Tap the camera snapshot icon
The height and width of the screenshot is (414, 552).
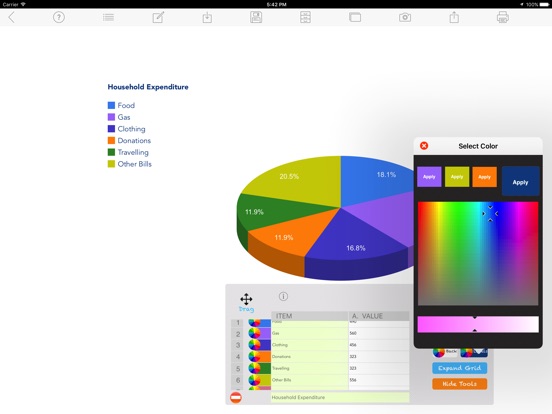point(405,17)
